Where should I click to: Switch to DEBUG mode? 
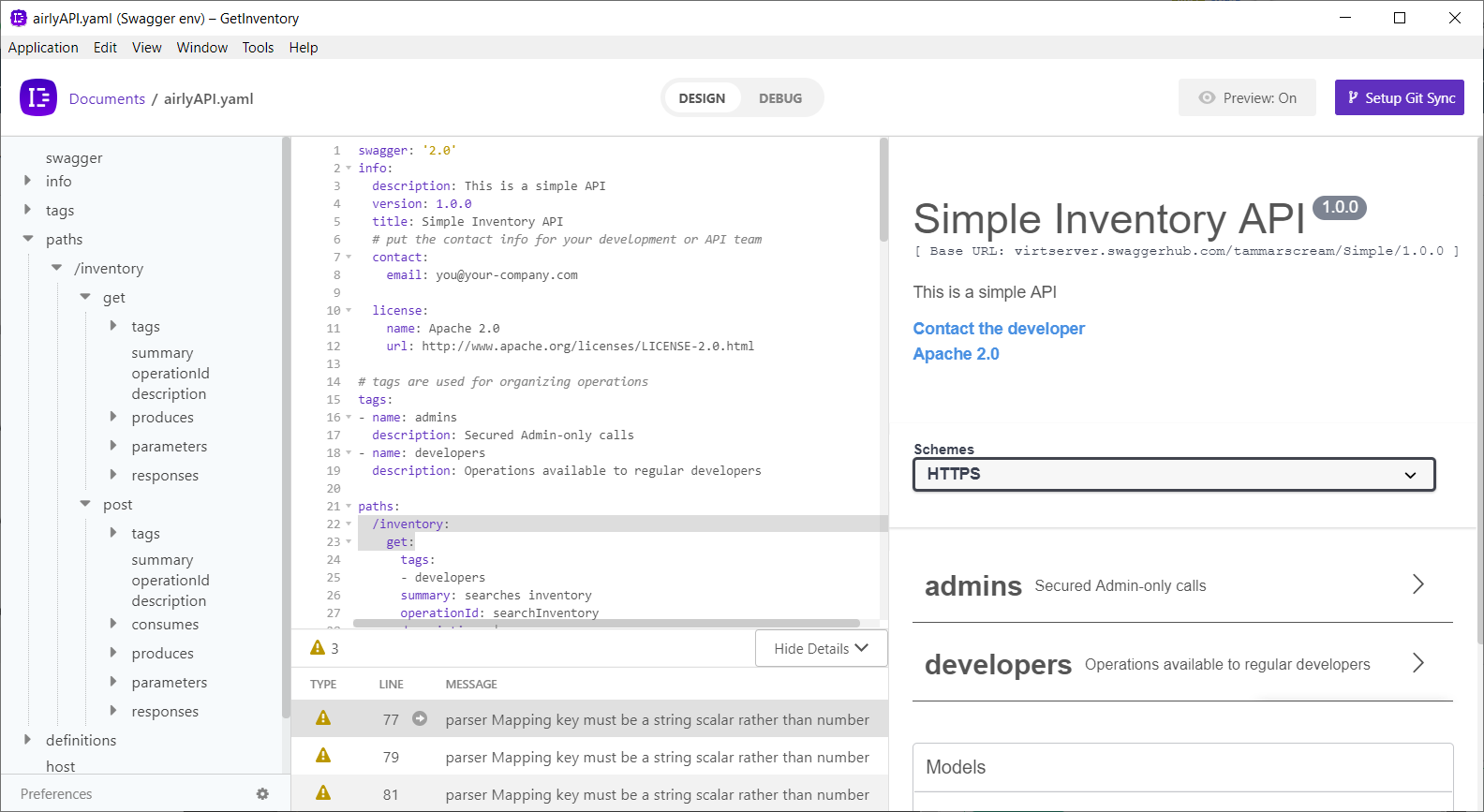[x=779, y=98]
